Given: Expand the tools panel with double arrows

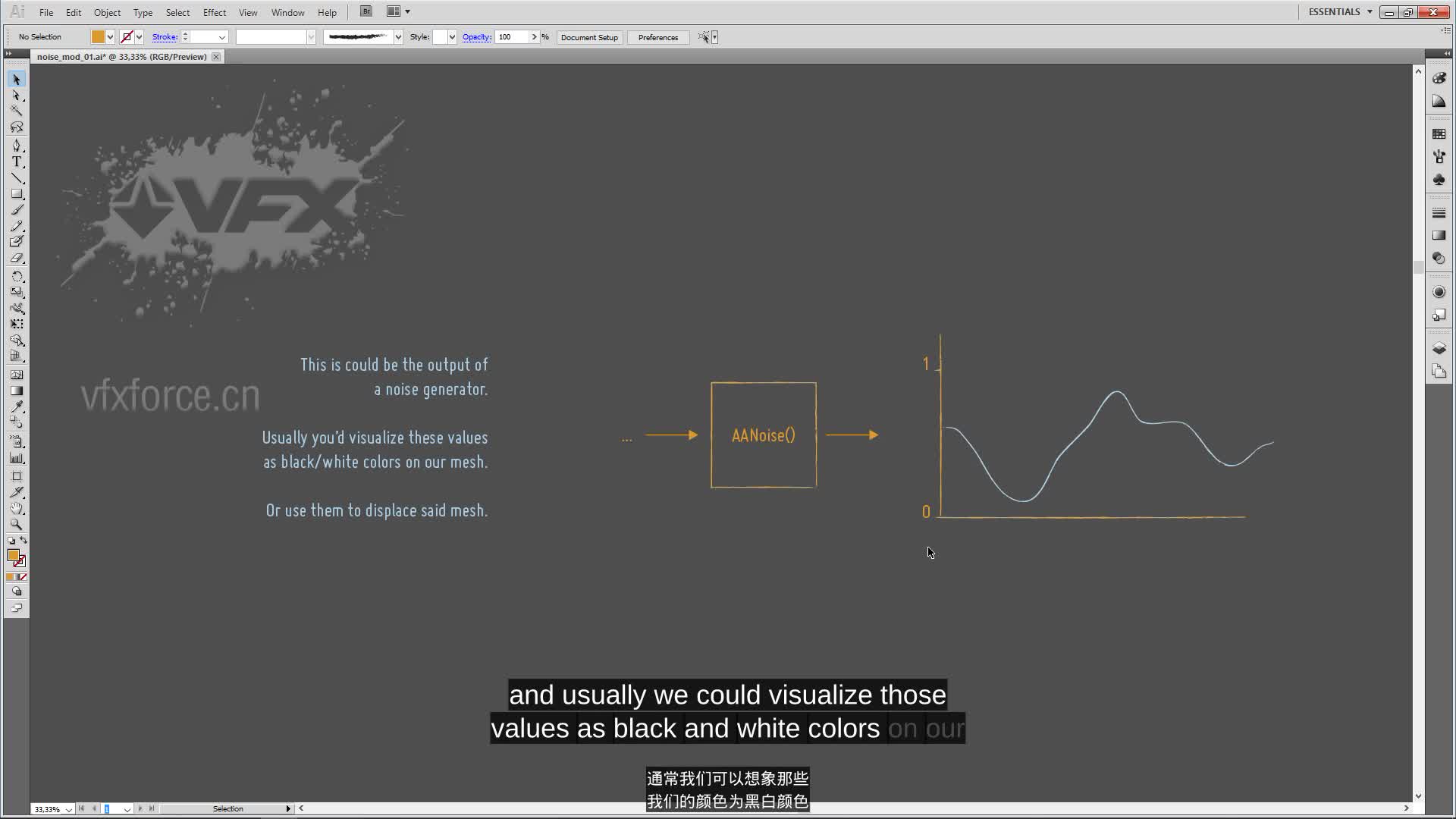Looking at the screenshot, I should click(8, 54).
